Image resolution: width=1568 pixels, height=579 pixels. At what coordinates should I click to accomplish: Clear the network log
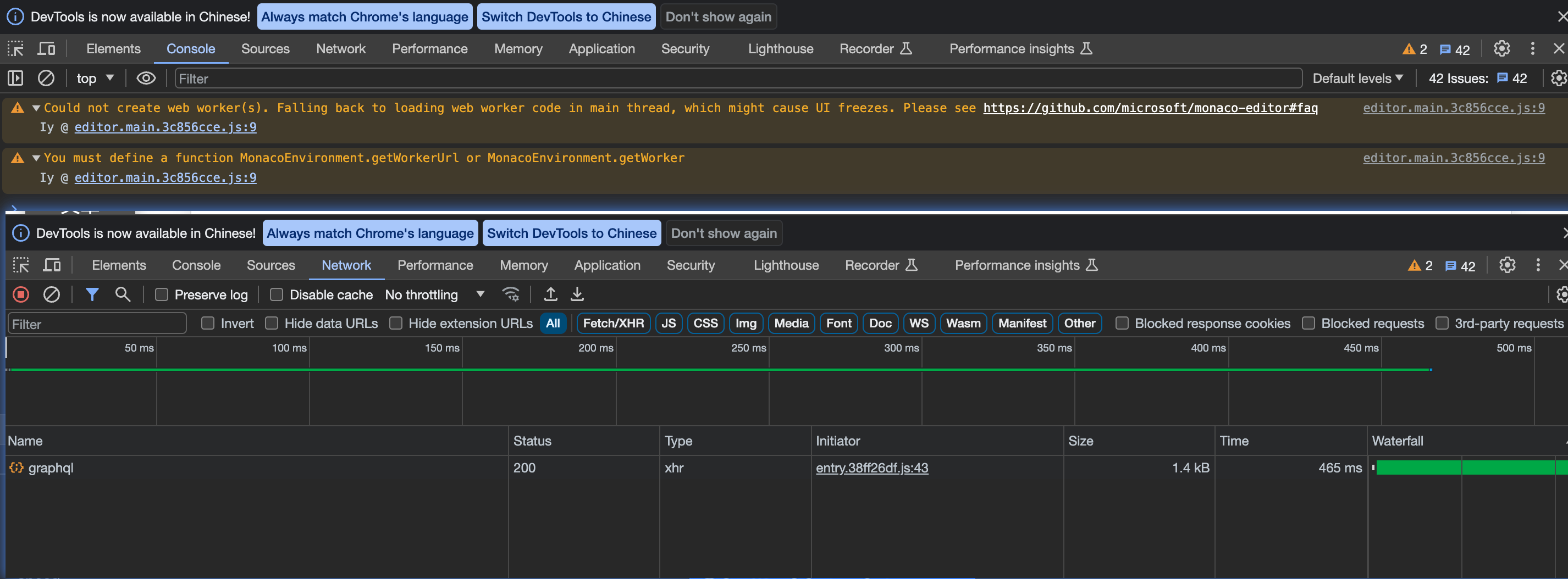pyautogui.click(x=52, y=294)
